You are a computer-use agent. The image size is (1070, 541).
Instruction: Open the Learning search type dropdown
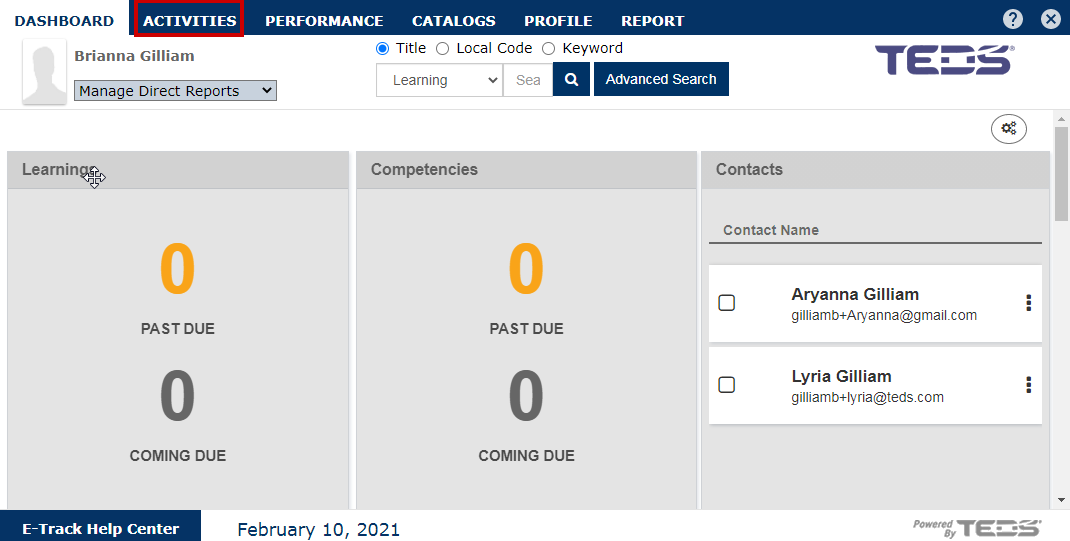coord(439,80)
